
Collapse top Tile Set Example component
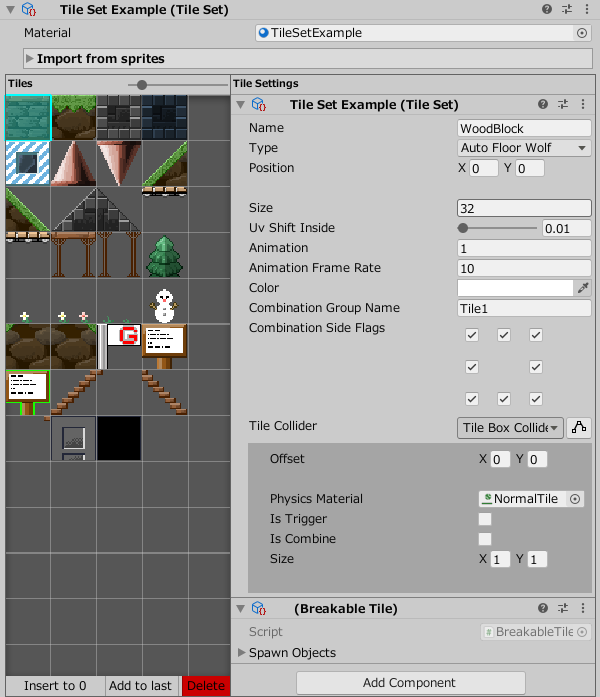tap(11, 9)
